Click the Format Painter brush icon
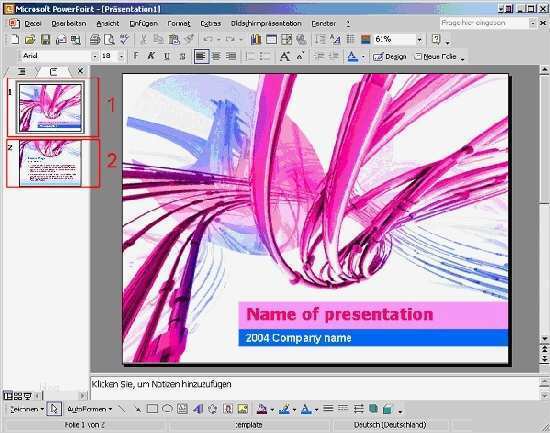The image size is (550, 433). tap(189, 39)
